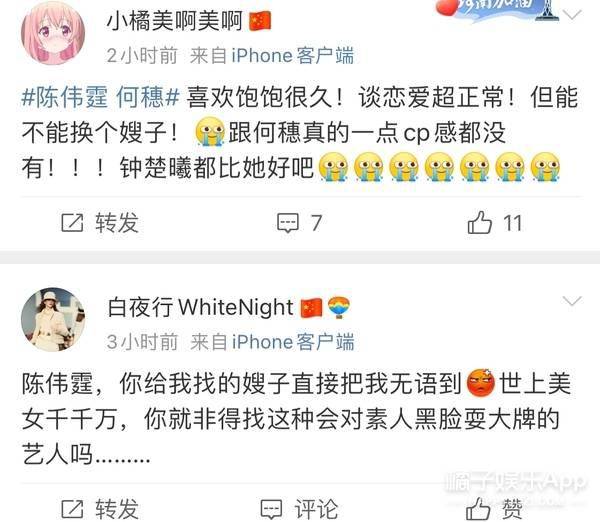Viewport: 600px width, 522px height.
Task: Click the China flag badge beside 小橘美啊美啊
Action: [260, 21]
